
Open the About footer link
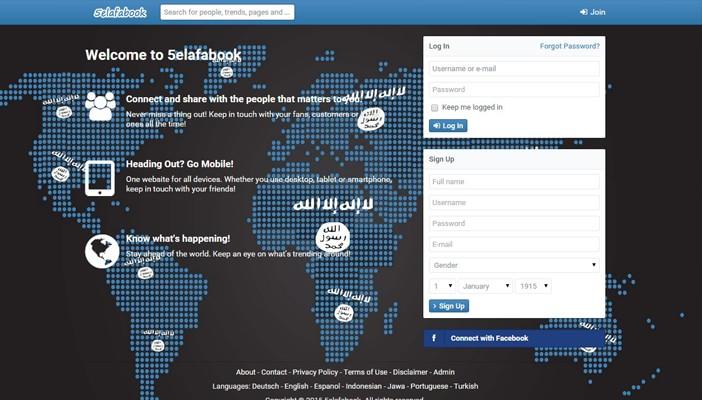pos(246,372)
